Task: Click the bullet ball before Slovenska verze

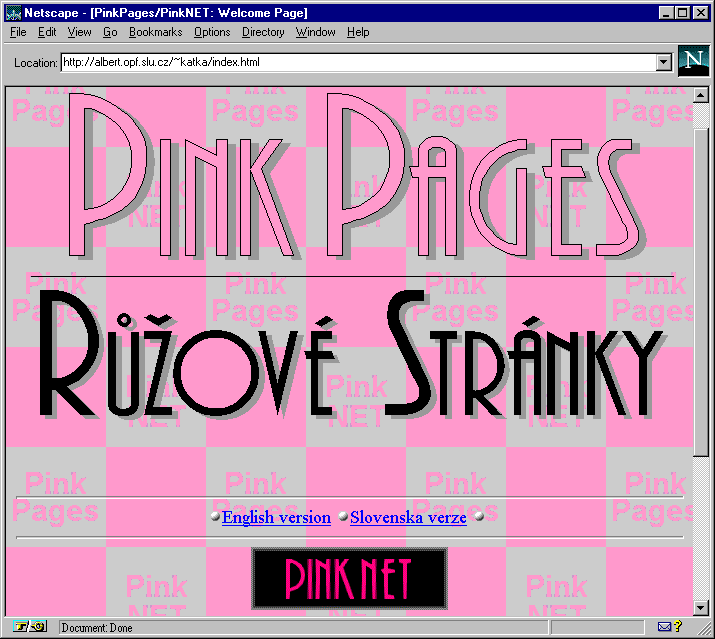Action: pos(343,516)
